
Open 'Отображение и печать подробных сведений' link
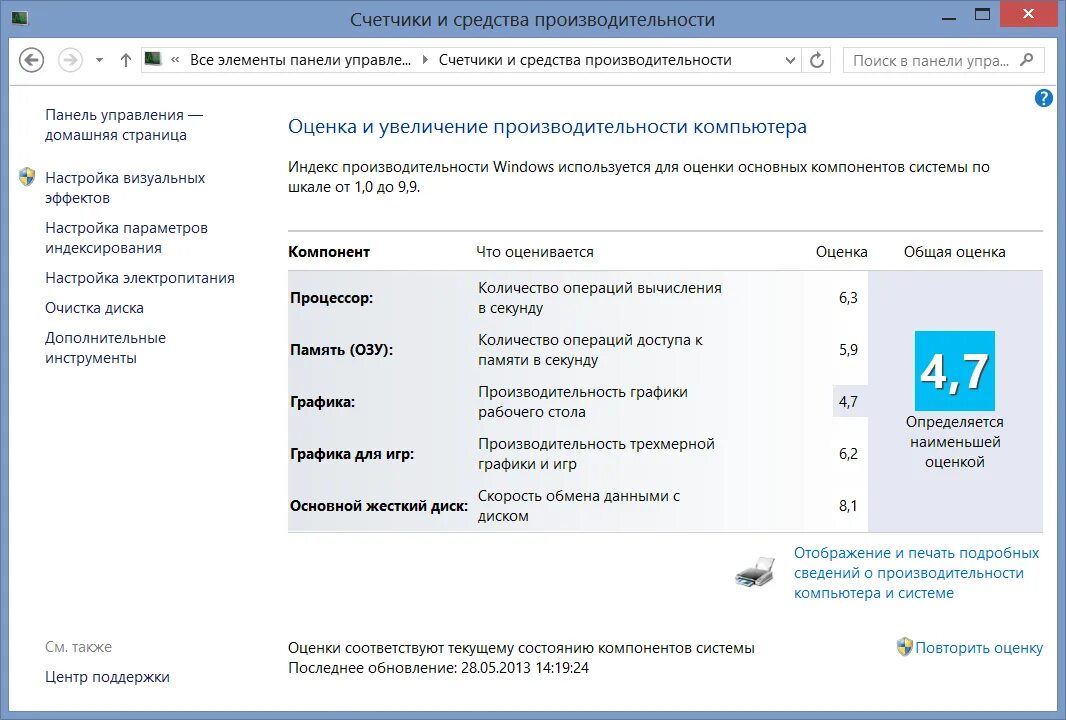click(916, 572)
